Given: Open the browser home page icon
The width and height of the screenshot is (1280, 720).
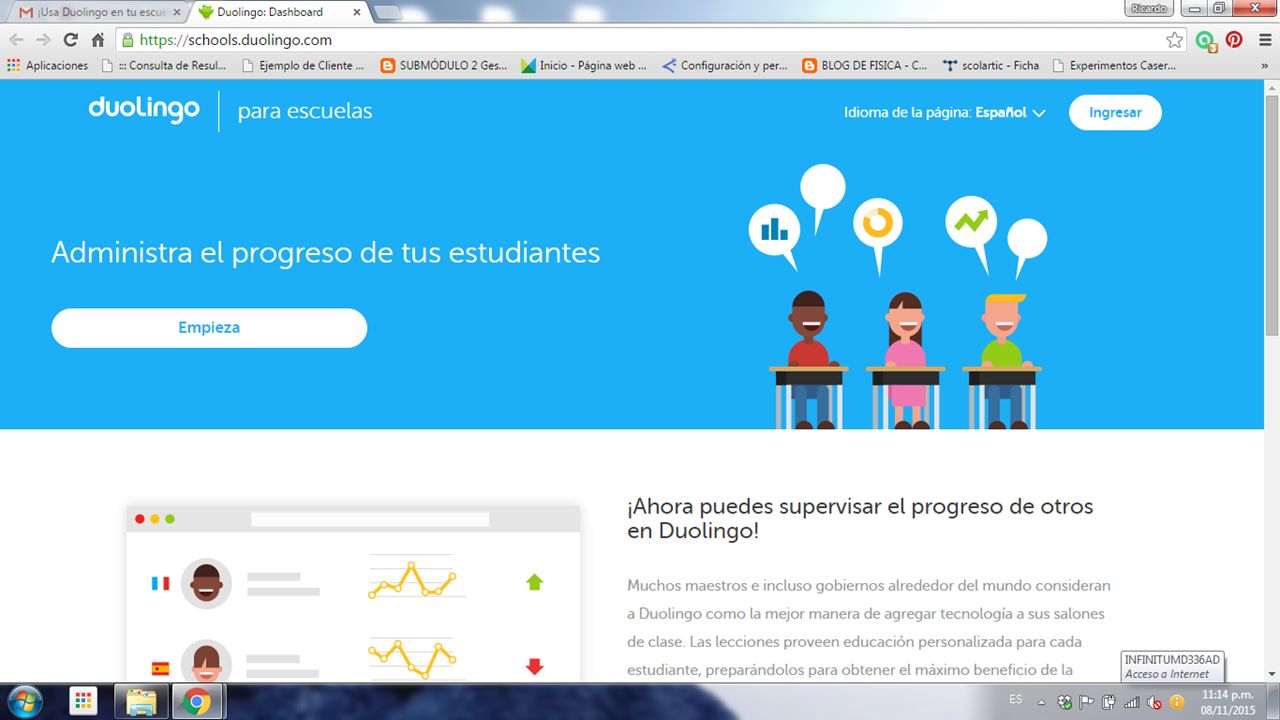Looking at the screenshot, I should 97,40.
